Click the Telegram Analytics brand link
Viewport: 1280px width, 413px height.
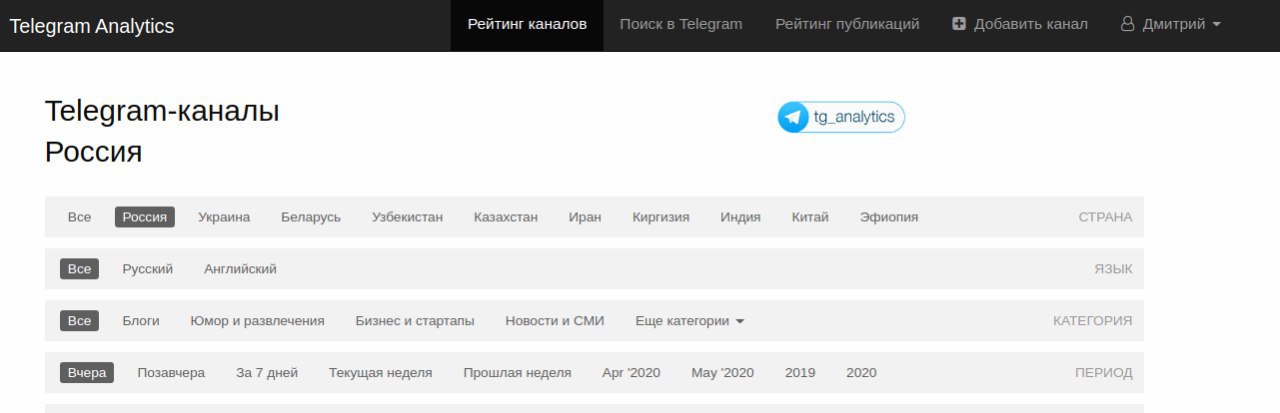click(x=92, y=26)
